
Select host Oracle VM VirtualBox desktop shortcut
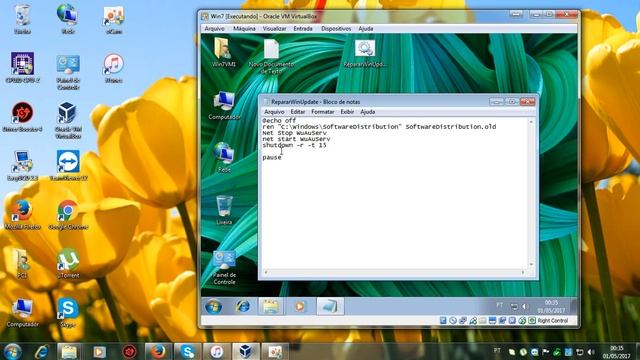coord(68,120)
